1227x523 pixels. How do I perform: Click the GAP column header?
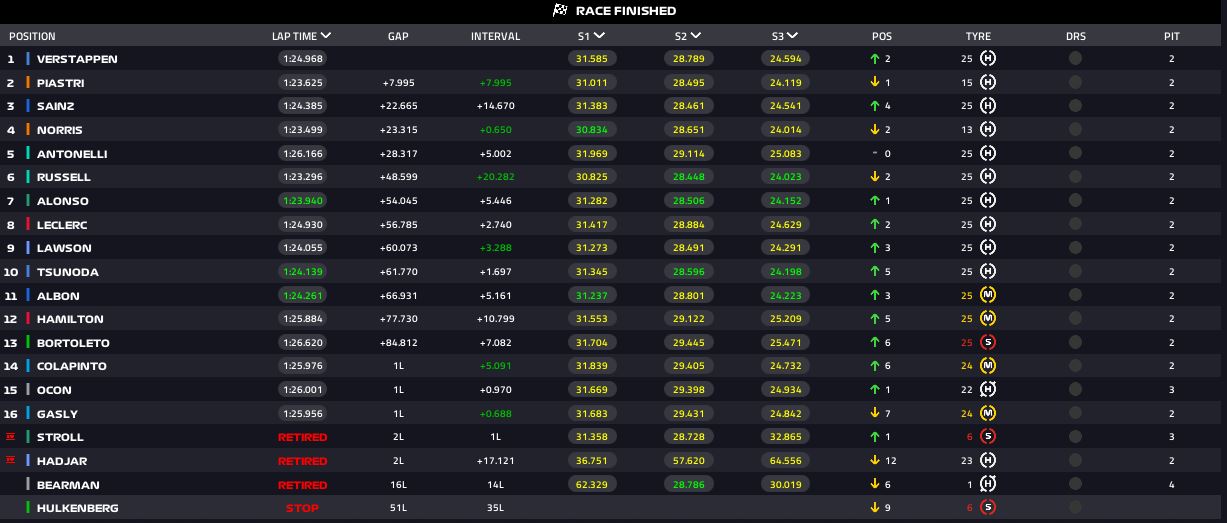click(398, 36)
